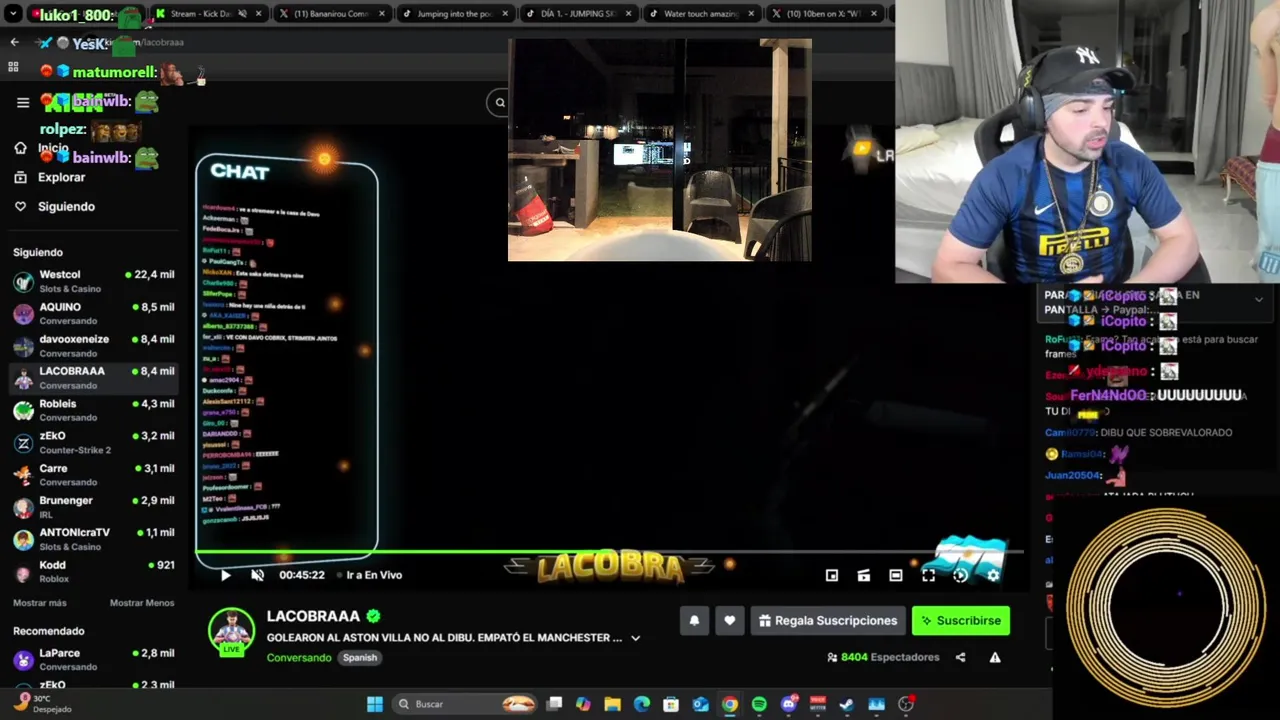The image size is (1280, 720).
Task: Switch to Water touch amazing tab
Action: (x=700, y=14)
